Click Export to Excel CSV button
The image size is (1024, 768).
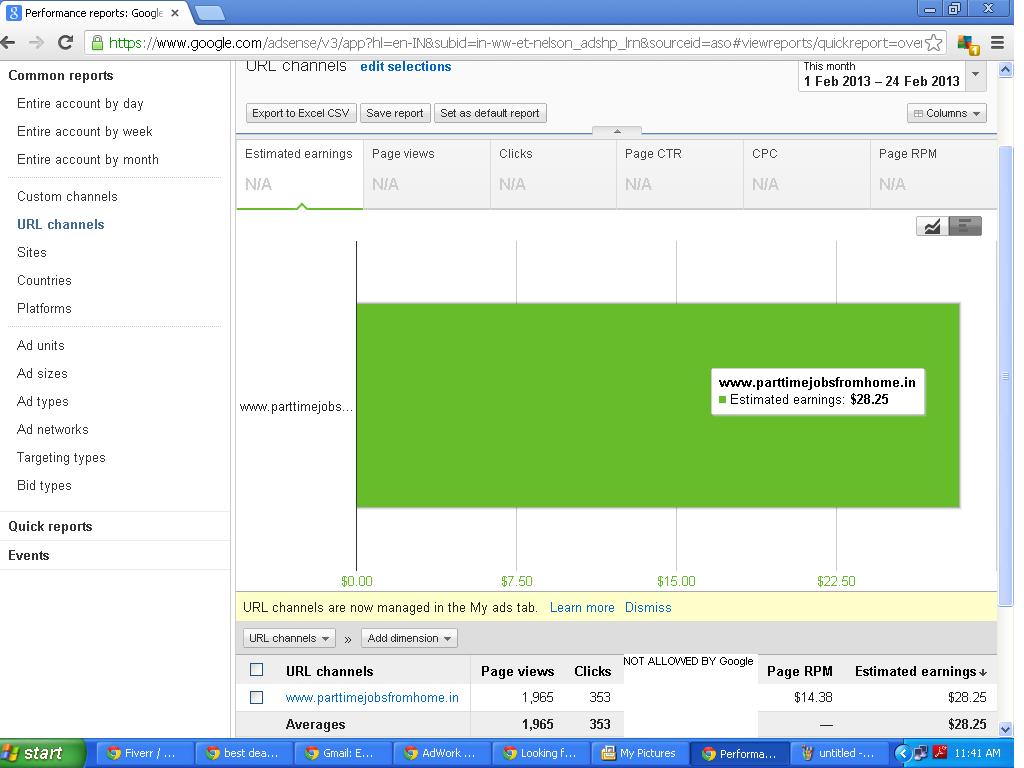[x=301, y=114]
